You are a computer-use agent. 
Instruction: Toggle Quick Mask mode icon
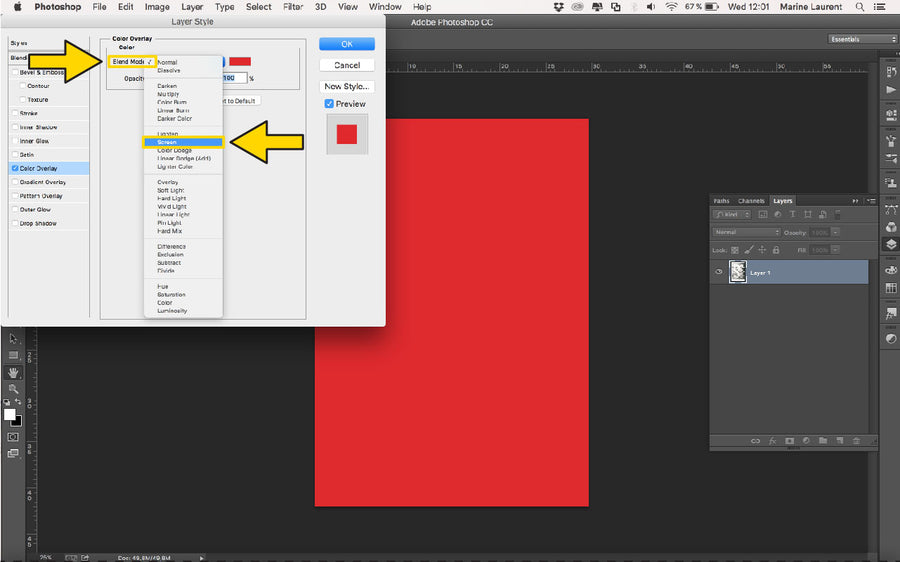[x=14, y=437]
